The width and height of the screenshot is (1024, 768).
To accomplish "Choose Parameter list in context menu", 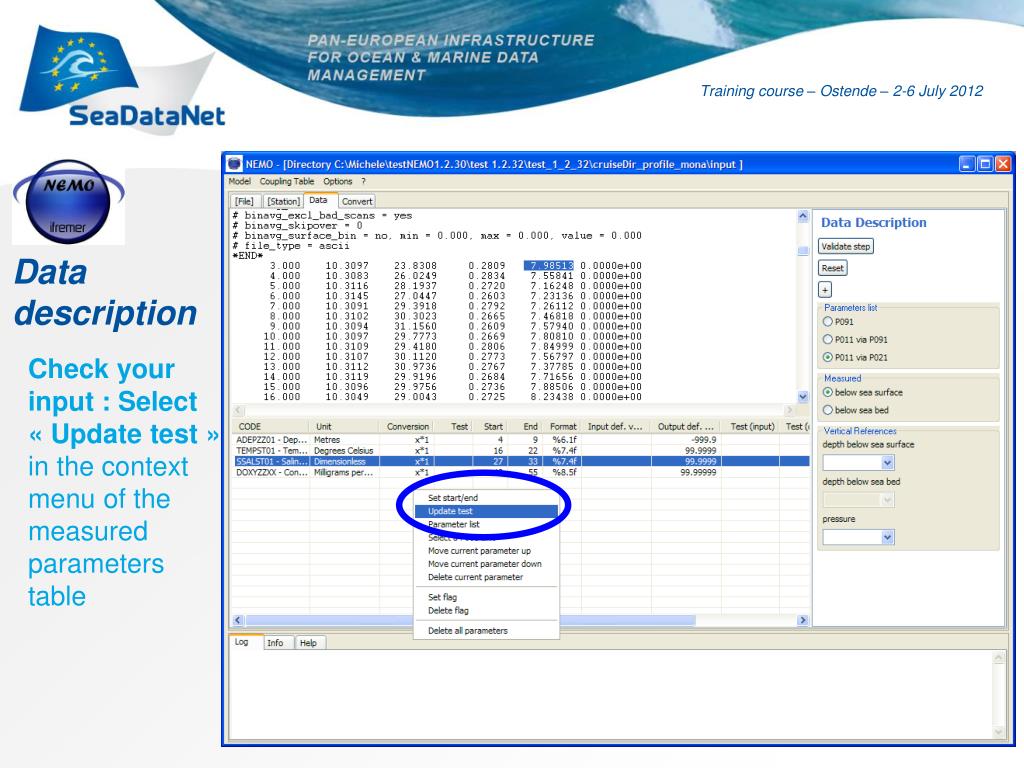I will (x=486, y=524).
